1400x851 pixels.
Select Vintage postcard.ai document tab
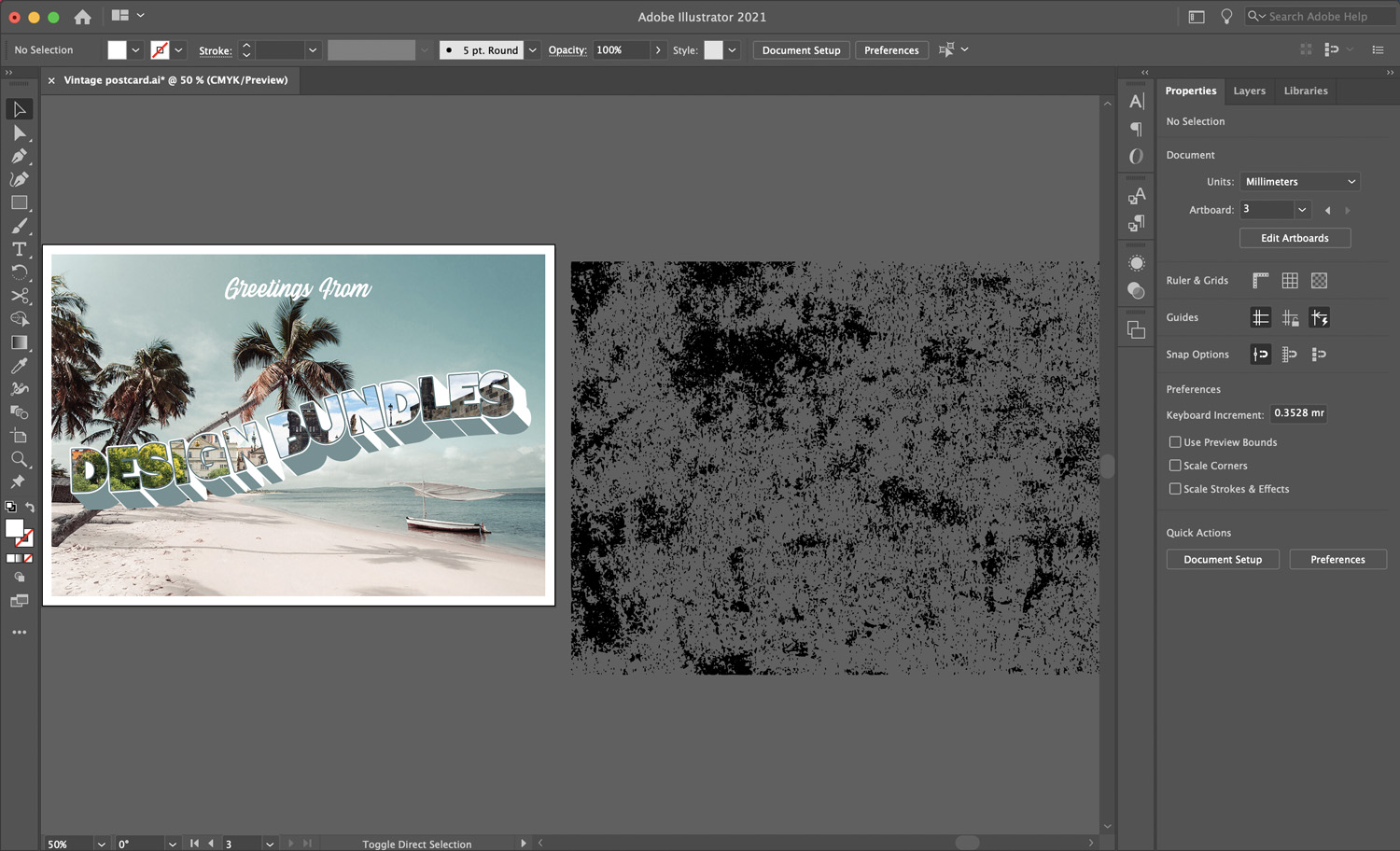(175, 80)
